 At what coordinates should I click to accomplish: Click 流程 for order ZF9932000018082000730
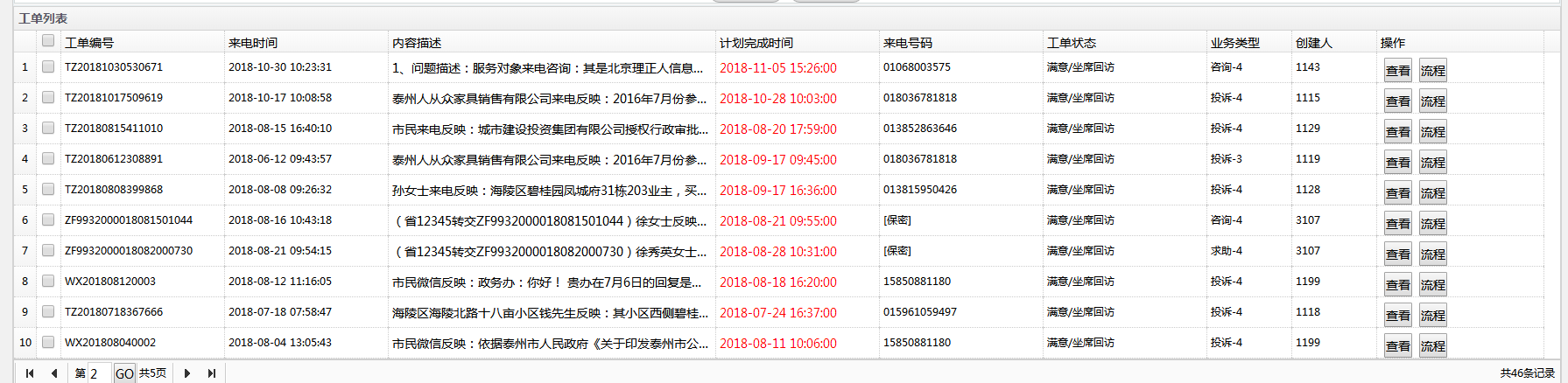click(x=1432, y=254)
